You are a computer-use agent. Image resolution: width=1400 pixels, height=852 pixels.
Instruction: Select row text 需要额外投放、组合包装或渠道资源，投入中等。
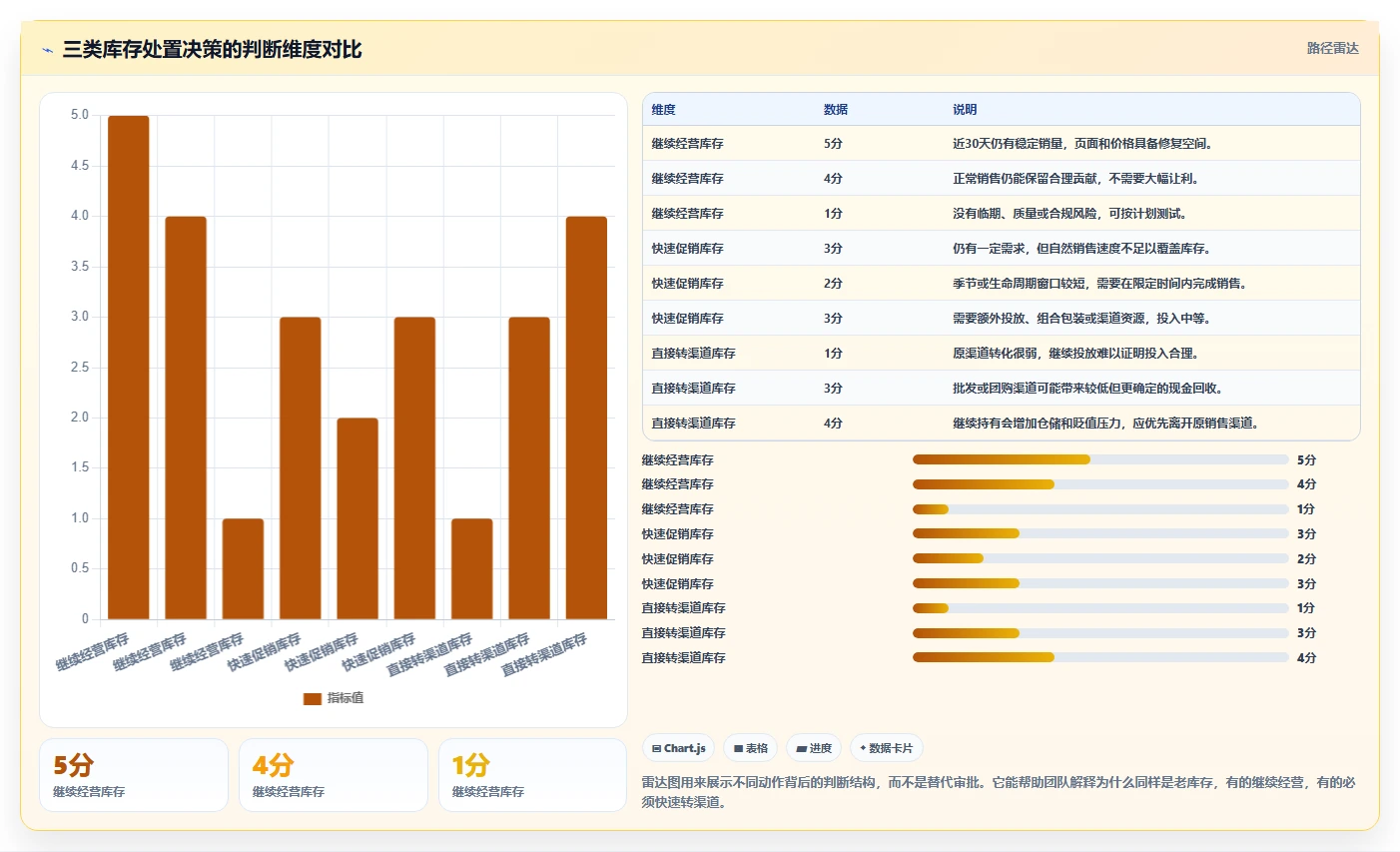[1083, 319]
